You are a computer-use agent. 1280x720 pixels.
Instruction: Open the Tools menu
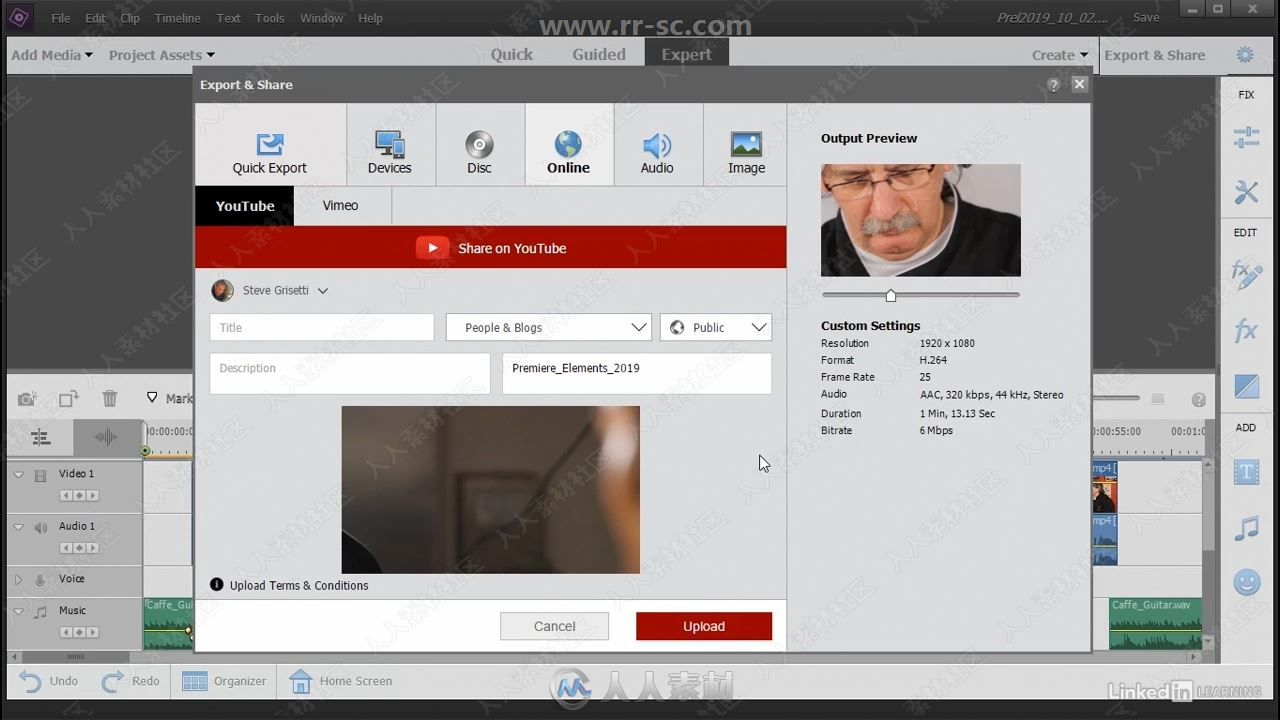pyautogui.click(x=270, y=18)
